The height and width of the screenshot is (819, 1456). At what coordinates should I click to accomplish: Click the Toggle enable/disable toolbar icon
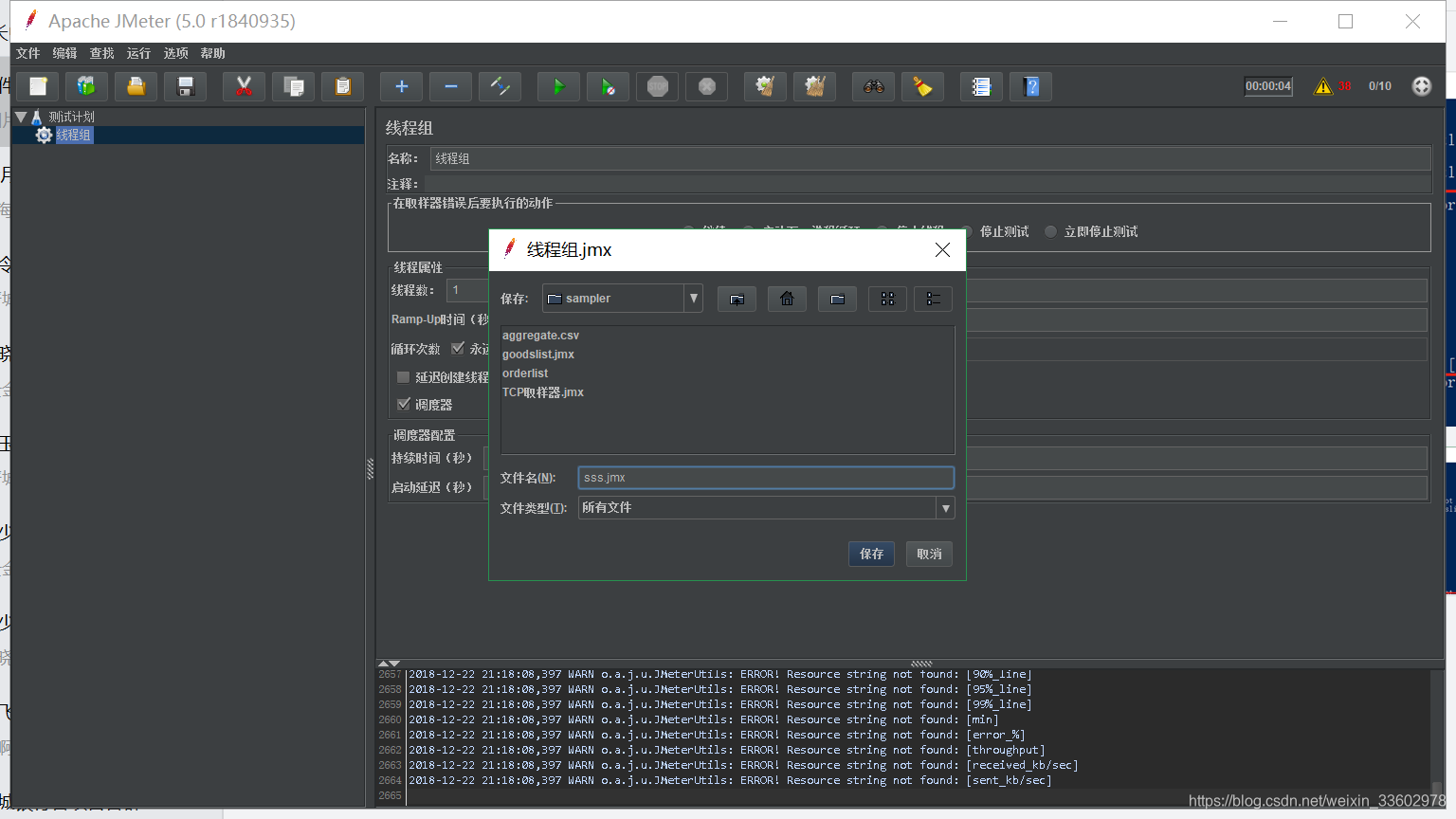(x=500, y=86)
